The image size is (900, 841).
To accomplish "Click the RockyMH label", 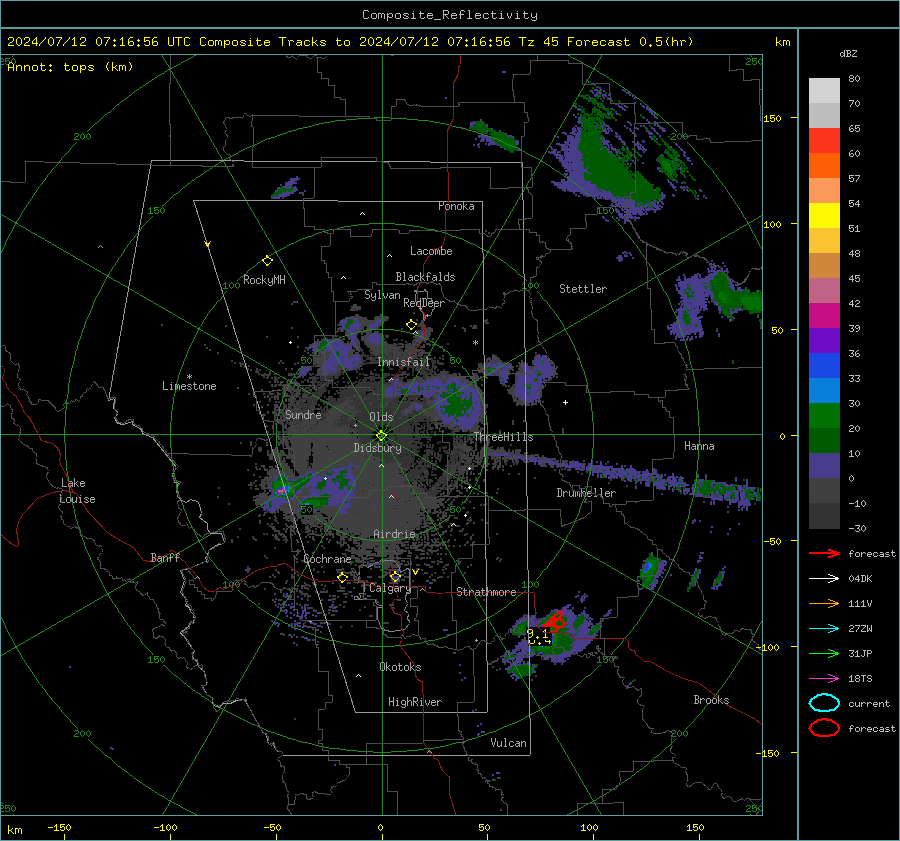I will point(264,280).
